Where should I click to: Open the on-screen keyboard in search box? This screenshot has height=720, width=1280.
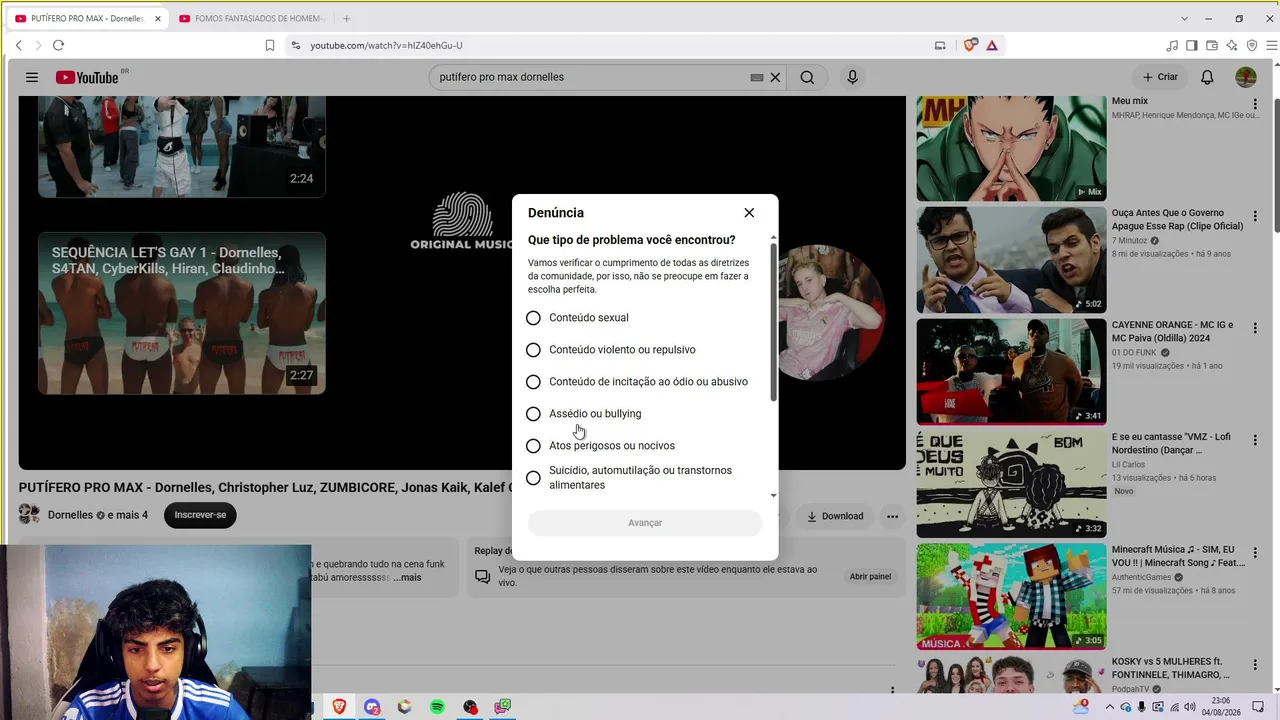(757, 77)
